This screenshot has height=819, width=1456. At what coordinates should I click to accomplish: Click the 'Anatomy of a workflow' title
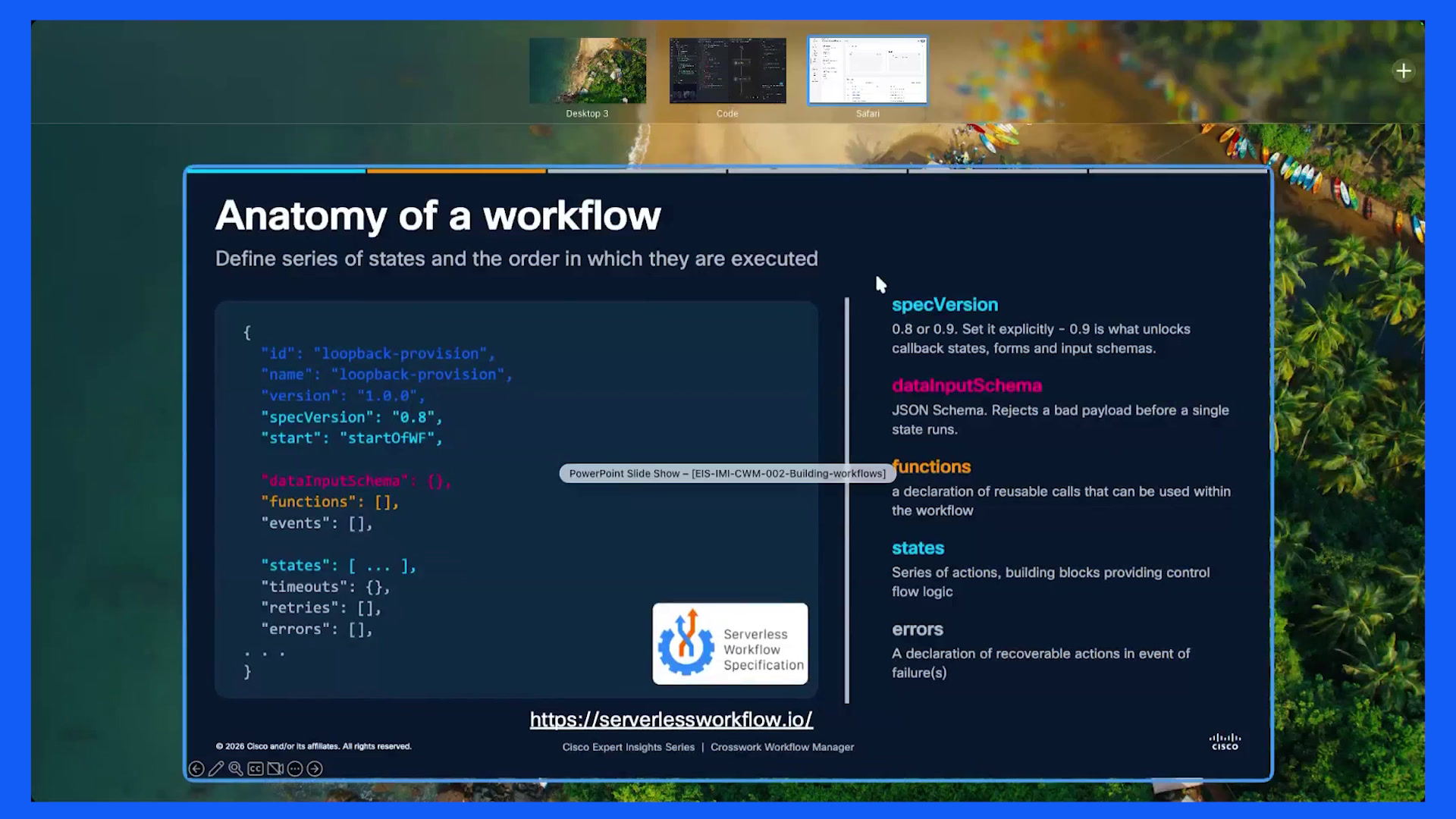(x=438, y=216)
